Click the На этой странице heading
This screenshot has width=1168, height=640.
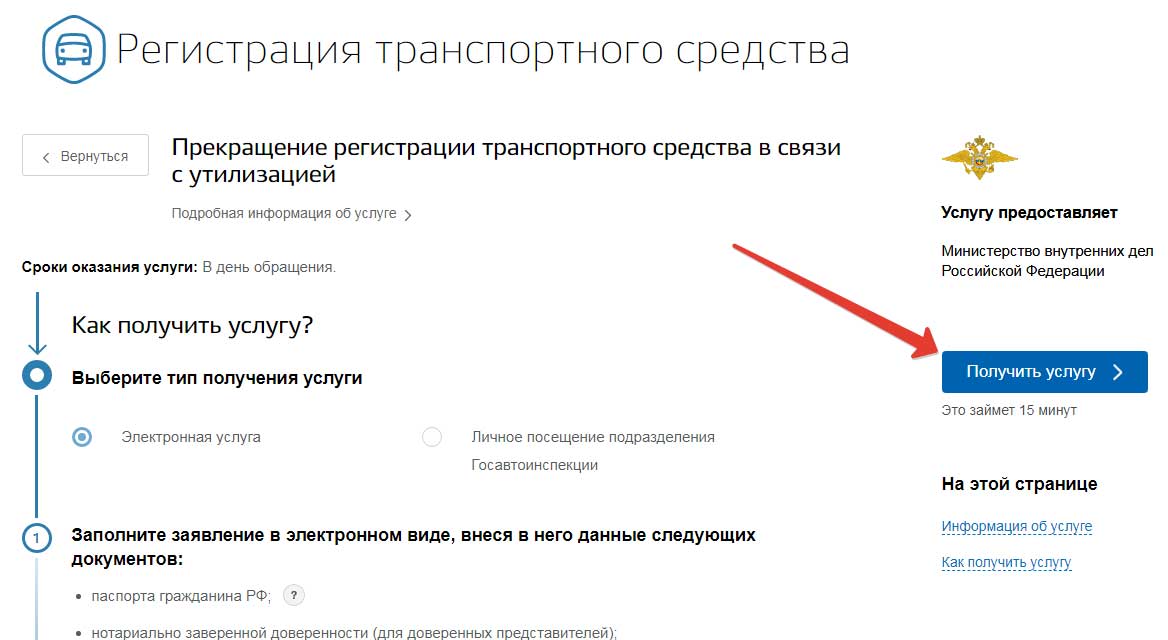pyautogui.click(x=1019, y=484)
